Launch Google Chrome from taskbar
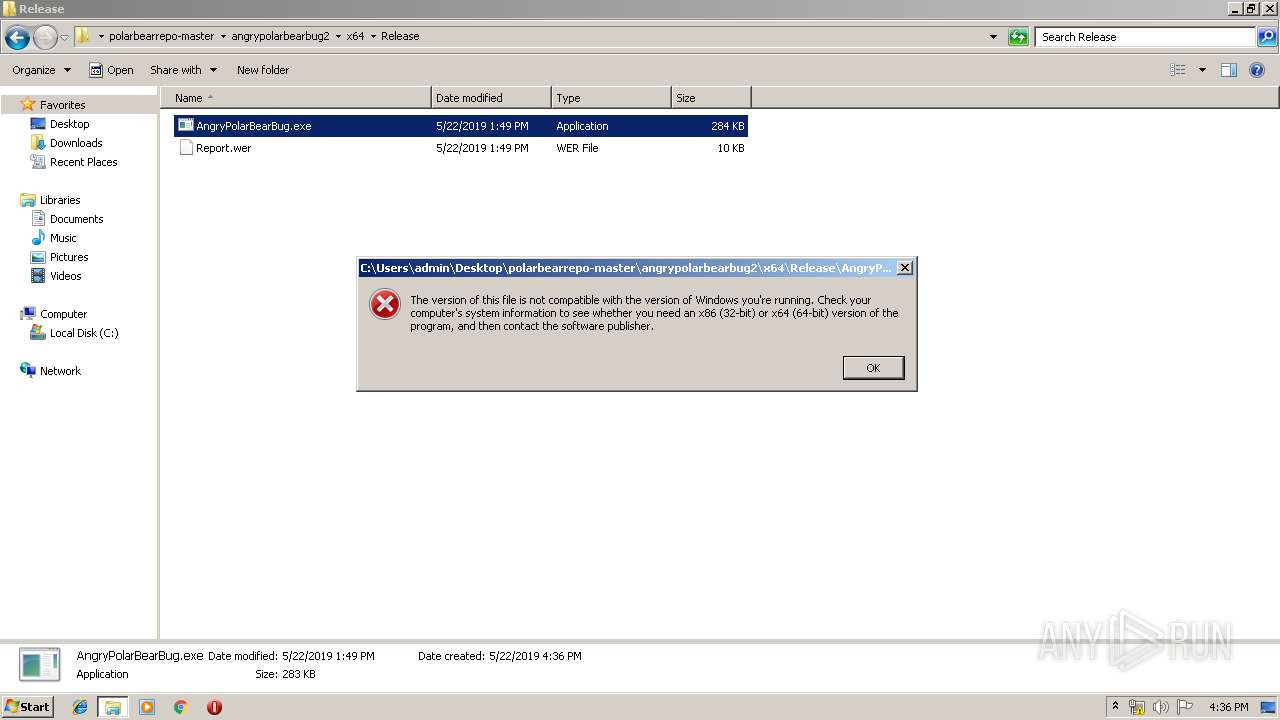 click(x=180, y=707)
